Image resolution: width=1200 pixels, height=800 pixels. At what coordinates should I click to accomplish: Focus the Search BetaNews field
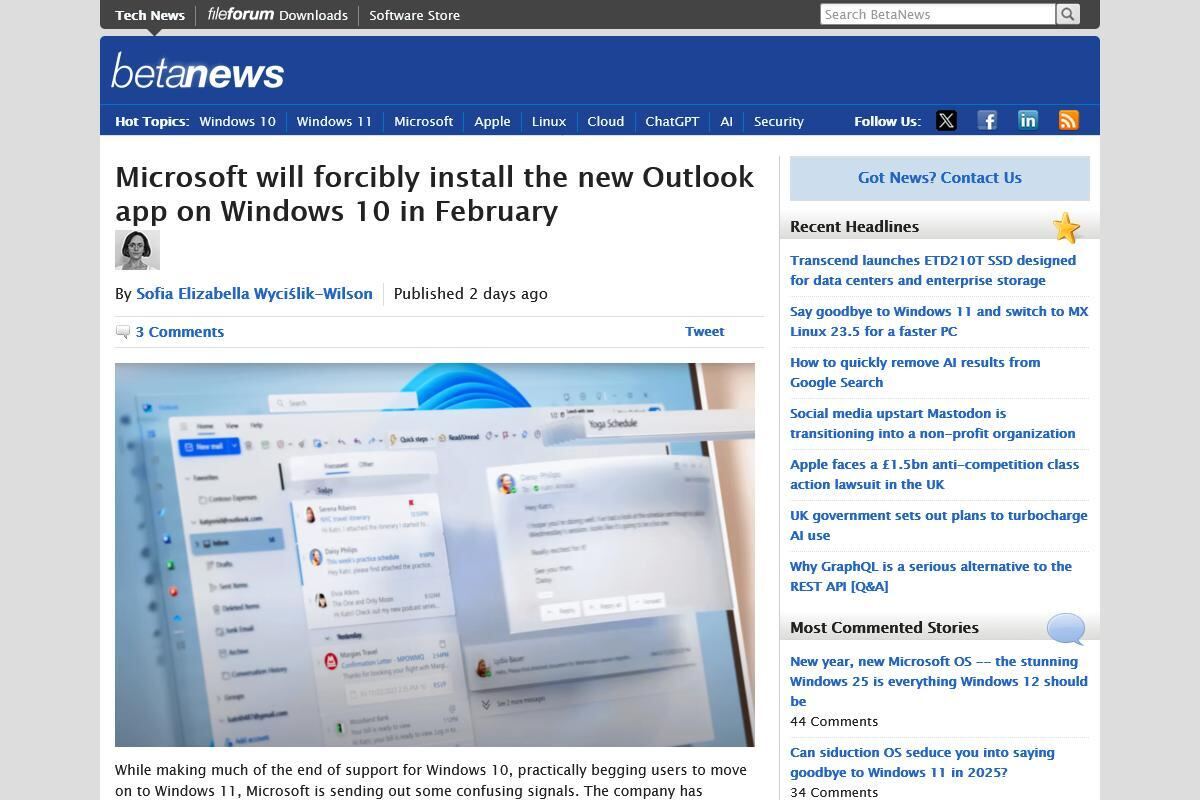(938, 14)
